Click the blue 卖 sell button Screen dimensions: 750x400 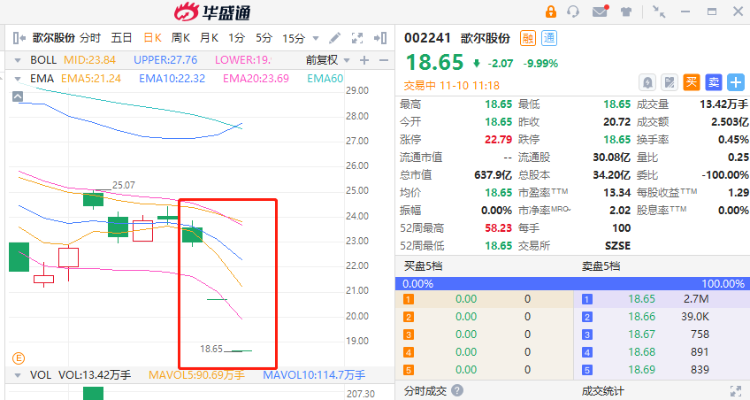click(713, 82)
